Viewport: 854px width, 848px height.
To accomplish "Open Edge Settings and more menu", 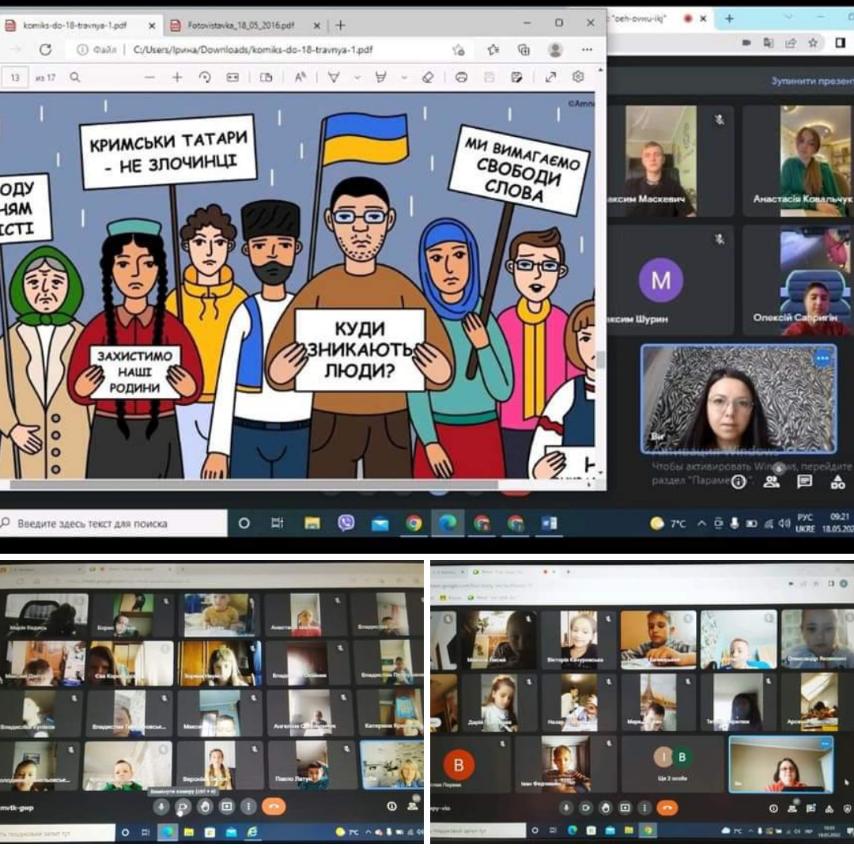I will click(x=587, y=50).
